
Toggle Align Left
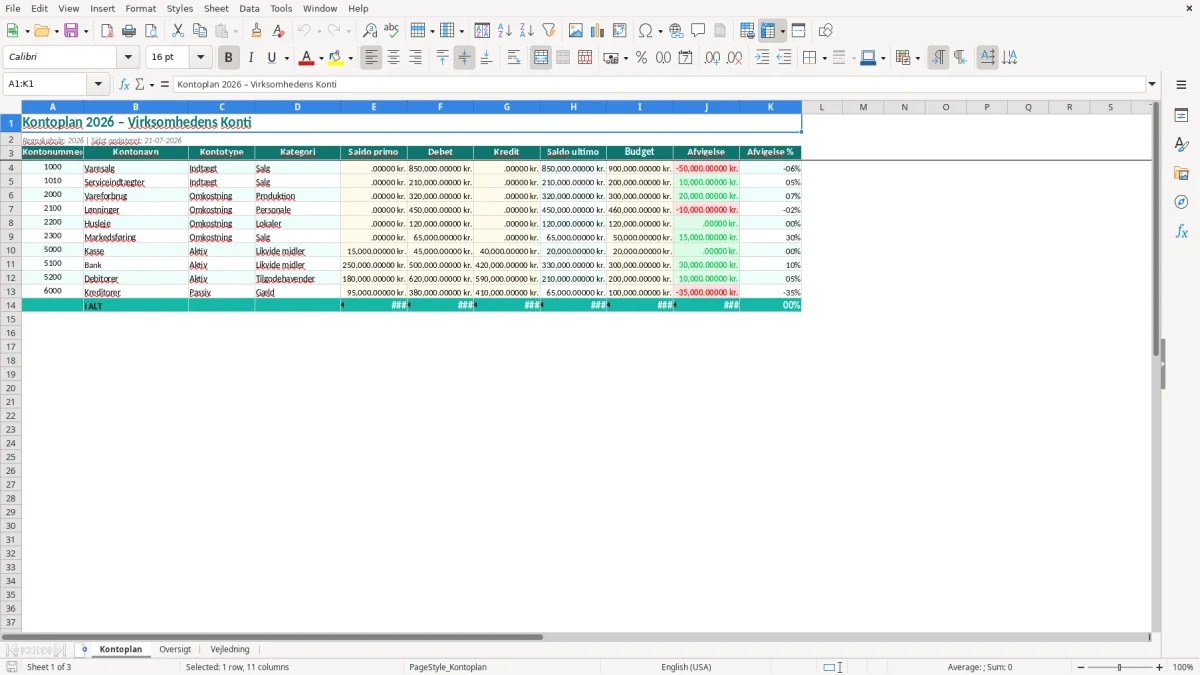coord(371,58)
